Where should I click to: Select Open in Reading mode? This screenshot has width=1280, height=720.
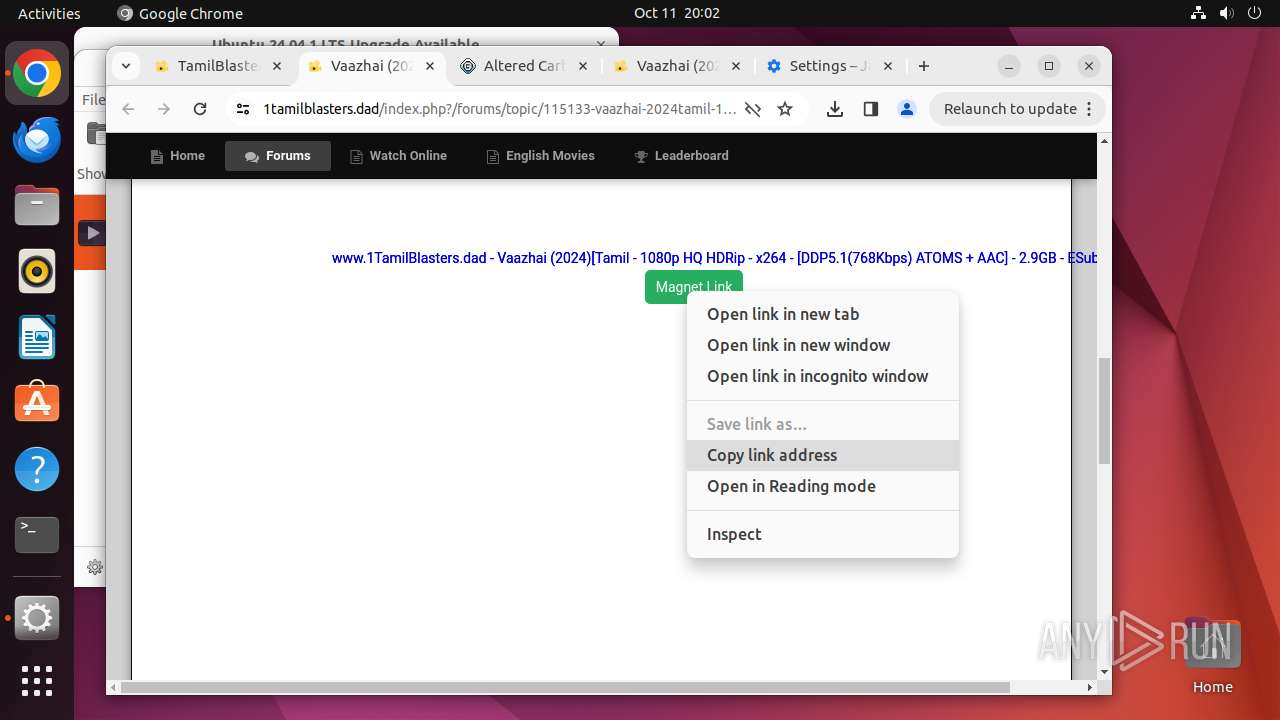coord(823,486)
